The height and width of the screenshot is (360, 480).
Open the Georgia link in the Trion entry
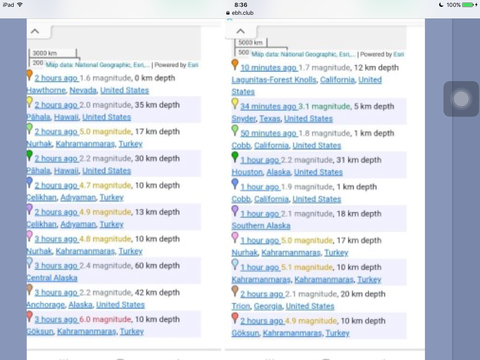[268, 306]
